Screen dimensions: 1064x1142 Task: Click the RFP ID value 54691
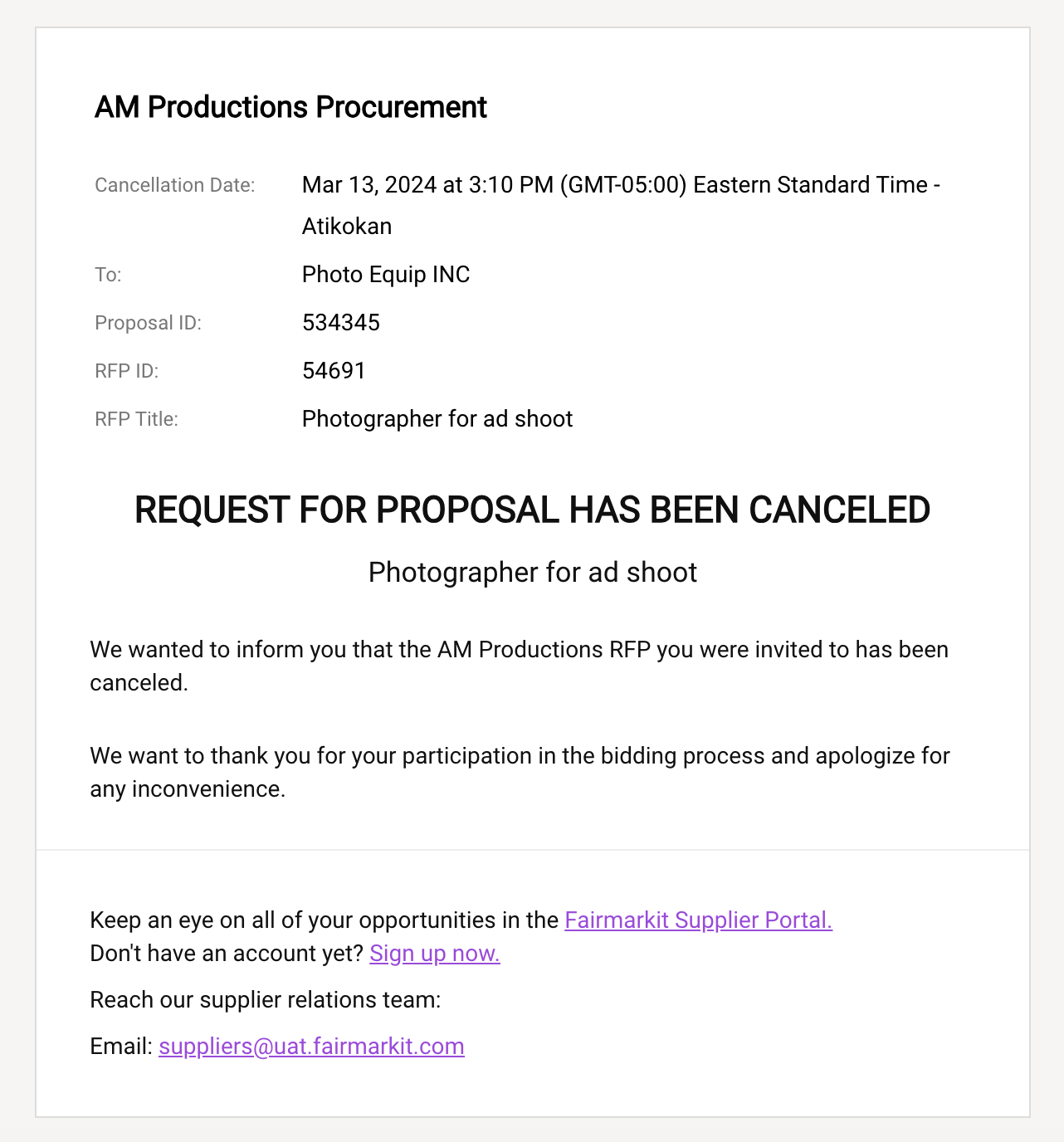[x=334, y=370]
